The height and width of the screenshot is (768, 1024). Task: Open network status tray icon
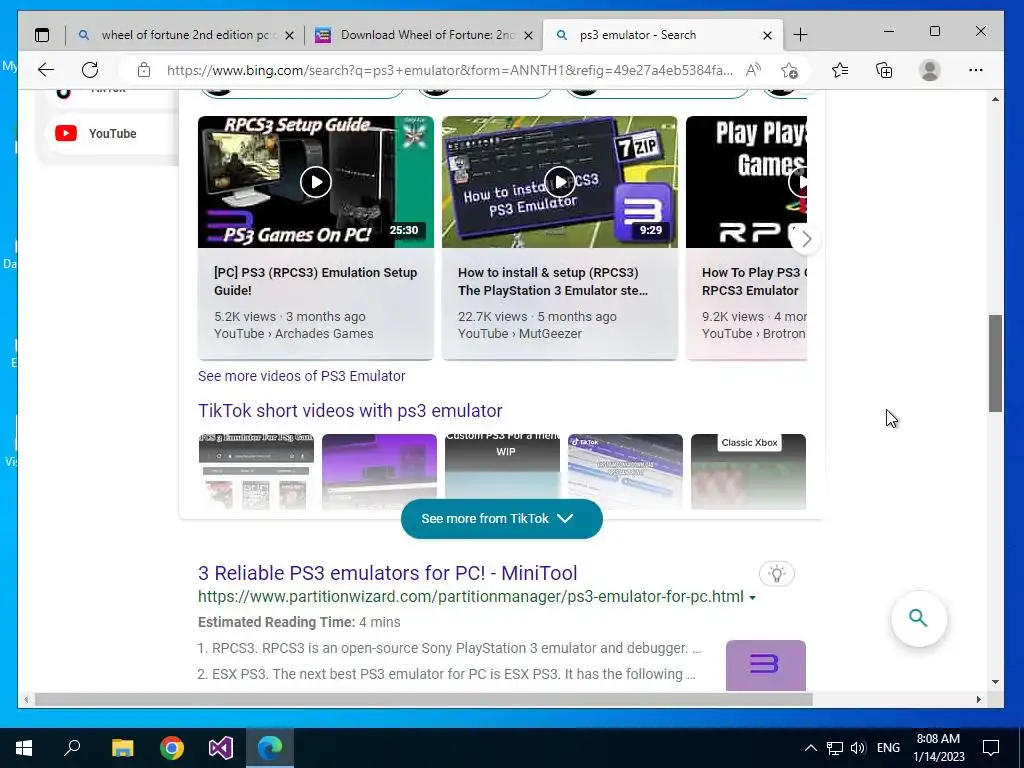[835, 748]
